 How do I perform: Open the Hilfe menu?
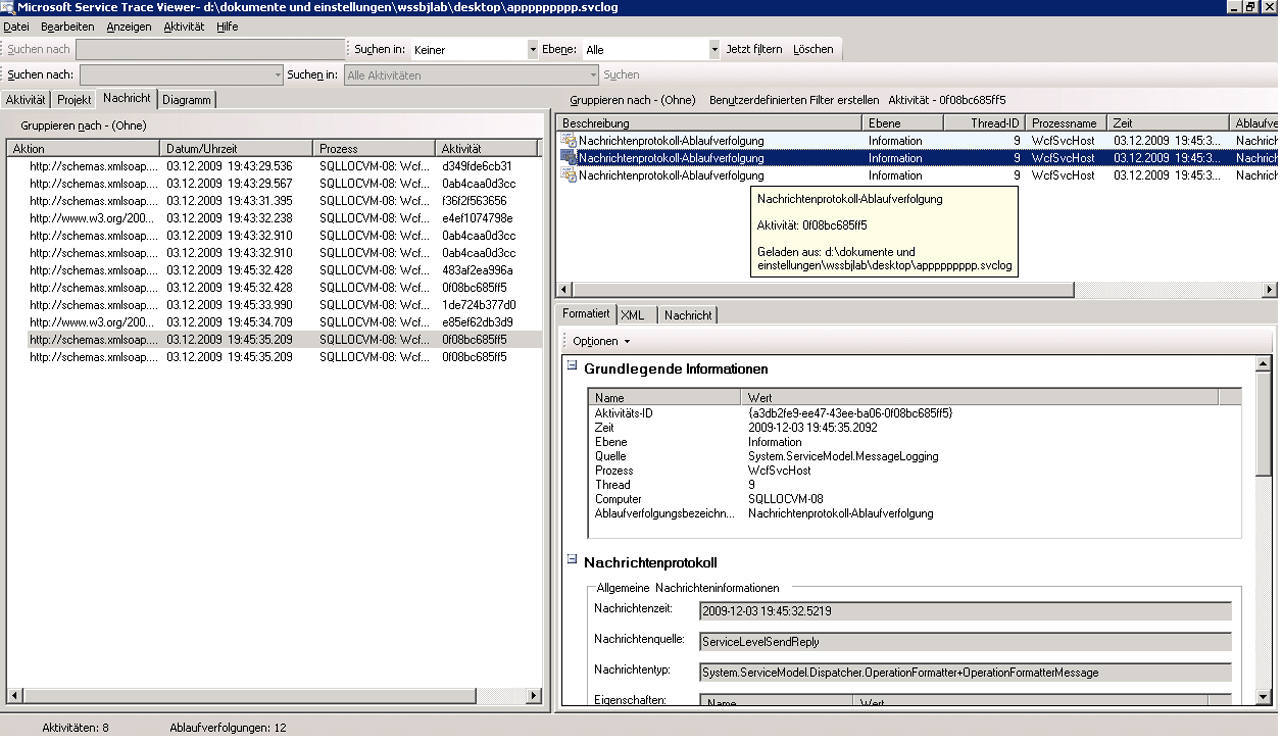[x=228, y=27]
